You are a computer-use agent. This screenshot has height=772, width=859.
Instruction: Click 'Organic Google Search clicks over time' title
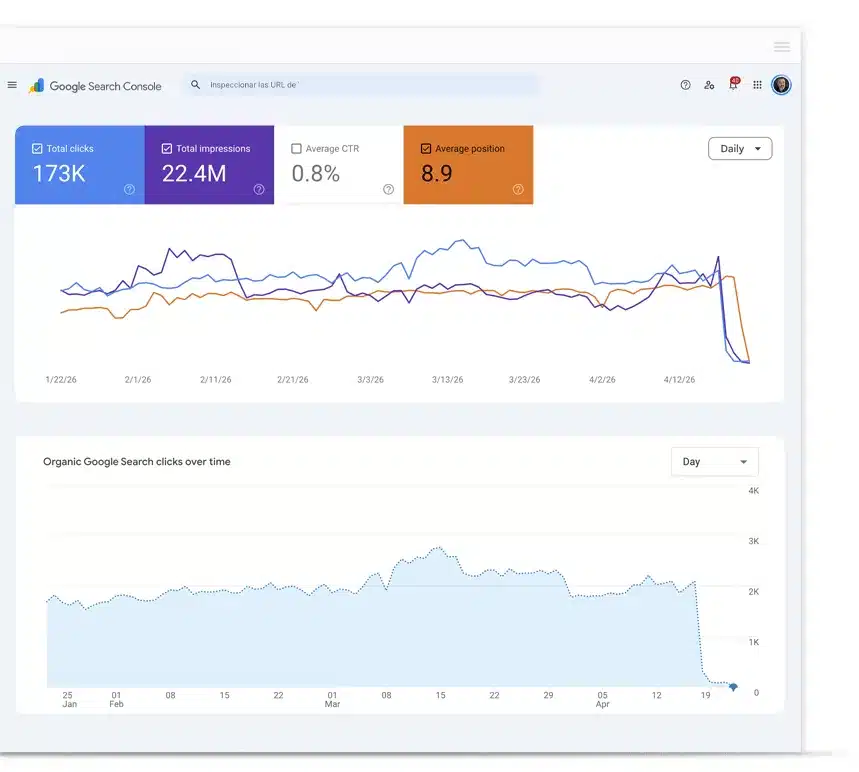pos(137,462)
